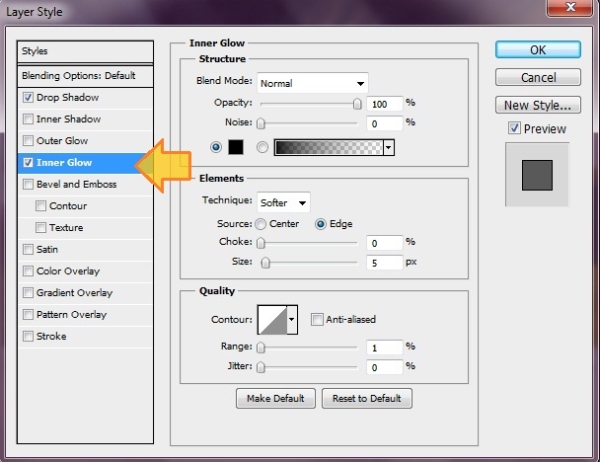
Task: Choose the gradient radio button option
Action: point(263,147)
